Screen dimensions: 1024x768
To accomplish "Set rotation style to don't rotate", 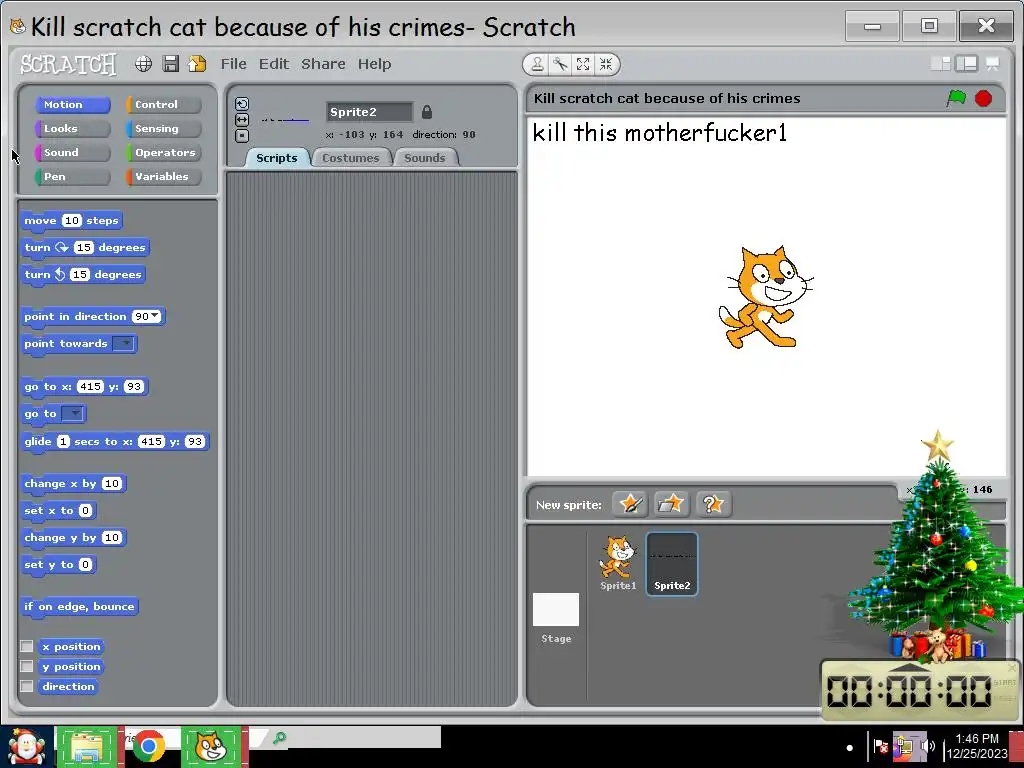I will pos(242,136).
